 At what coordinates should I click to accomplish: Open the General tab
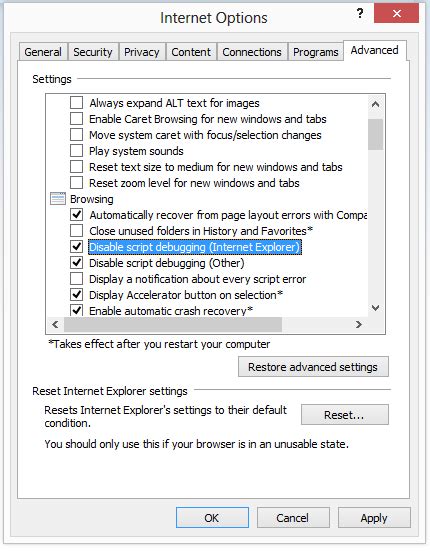point(43,52)
